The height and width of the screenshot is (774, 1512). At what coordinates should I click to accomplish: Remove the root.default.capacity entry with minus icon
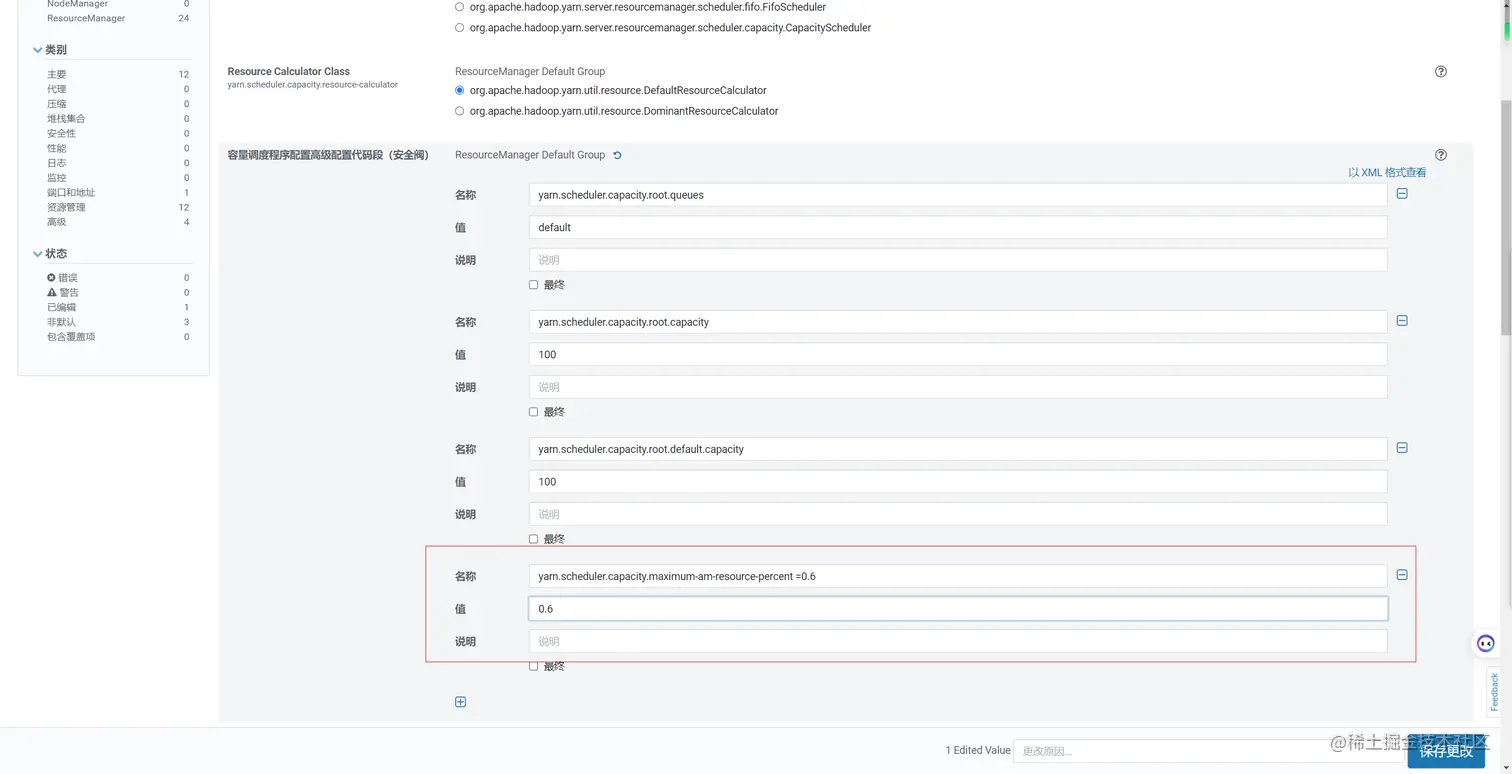coord(1402,448)
